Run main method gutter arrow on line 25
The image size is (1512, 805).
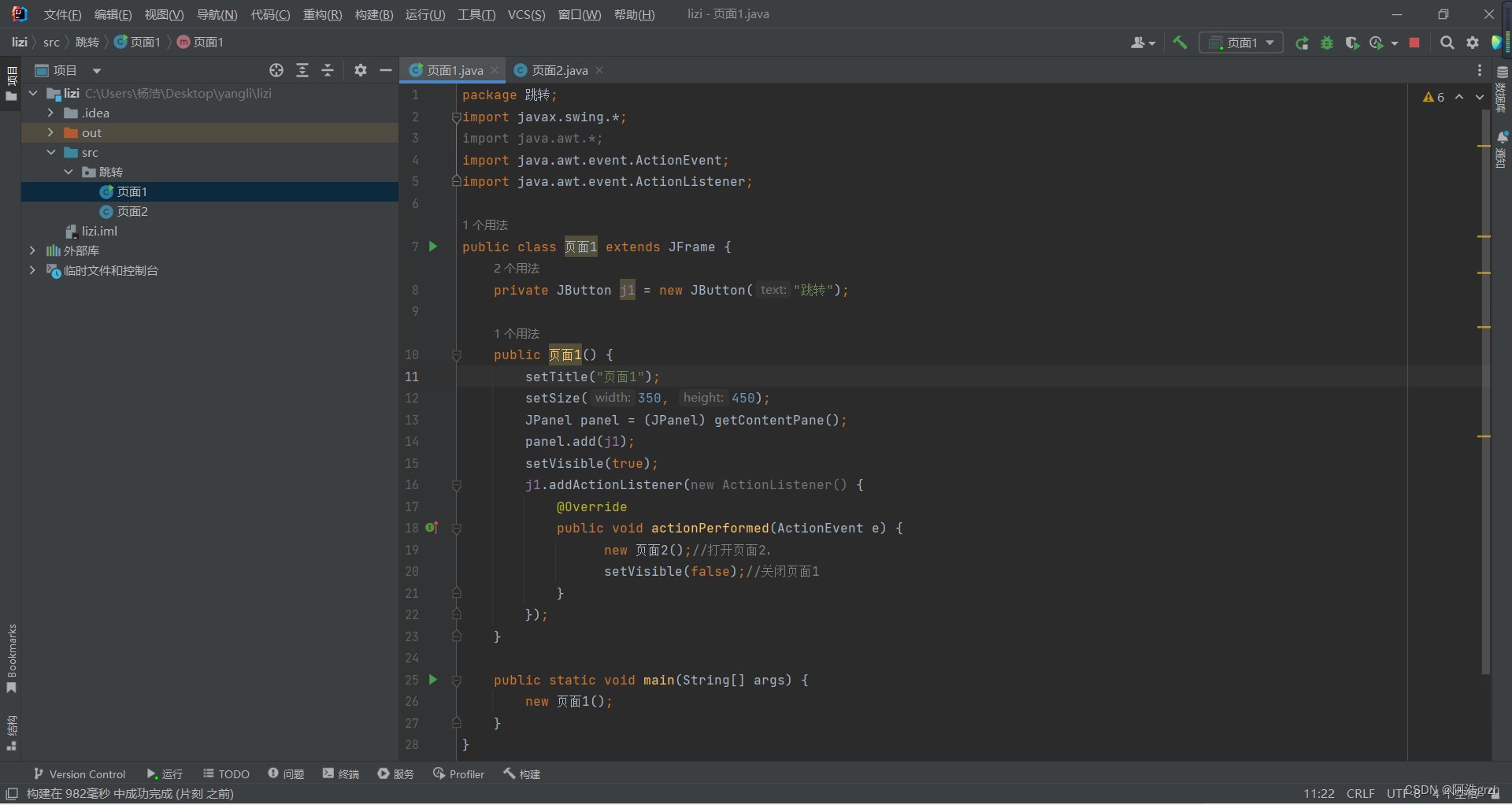(x=433, y=679)
